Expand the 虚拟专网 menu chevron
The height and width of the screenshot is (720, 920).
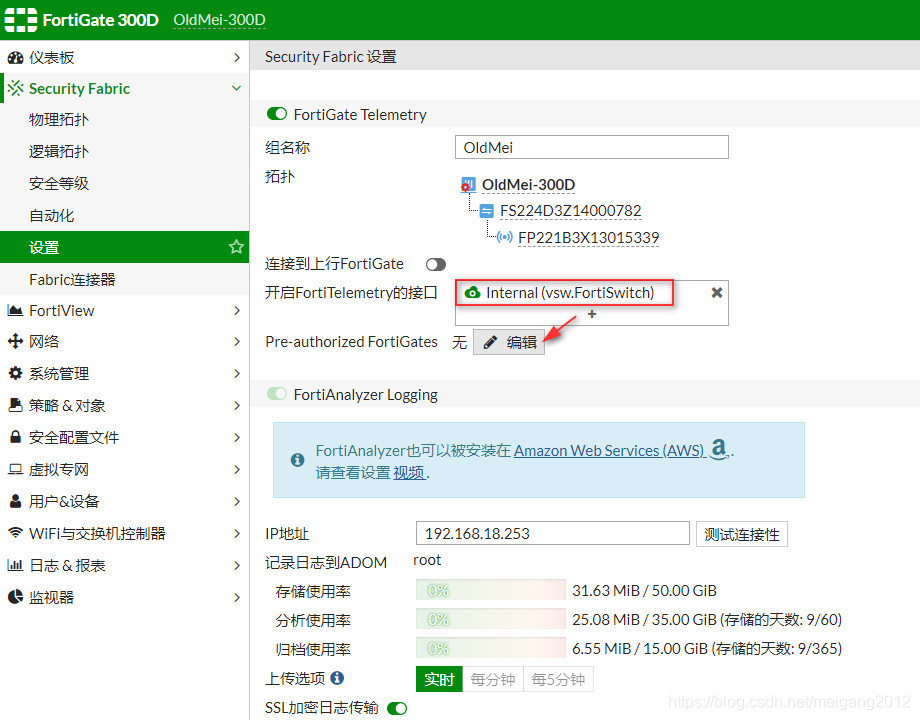click(x=237, y=469)
